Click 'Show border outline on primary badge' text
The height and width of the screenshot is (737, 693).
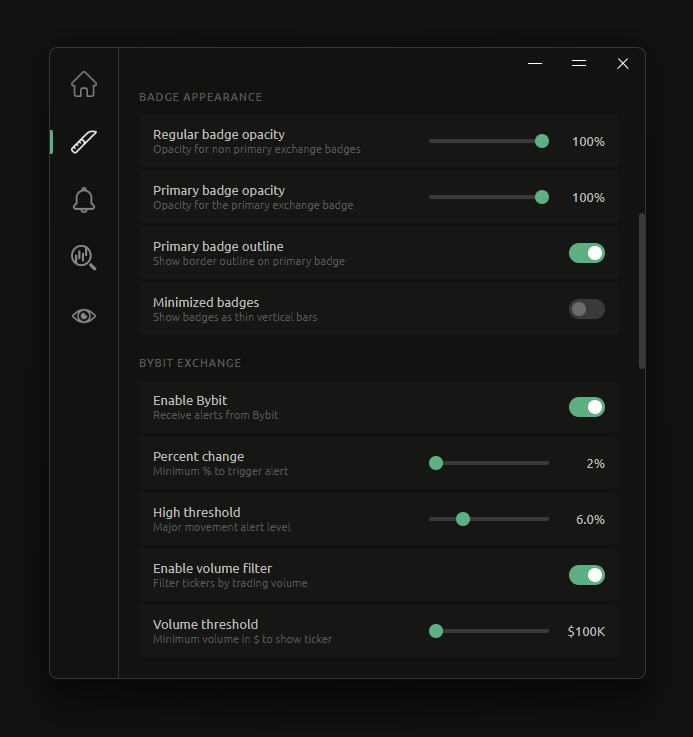click(249, 261)
